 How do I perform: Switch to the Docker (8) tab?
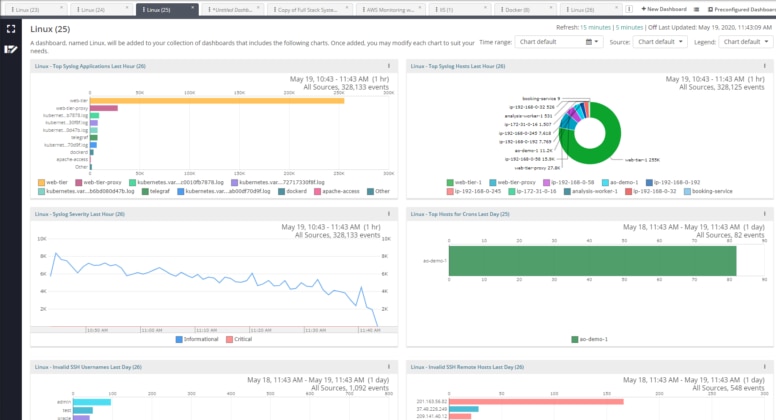tap(519, 8)
